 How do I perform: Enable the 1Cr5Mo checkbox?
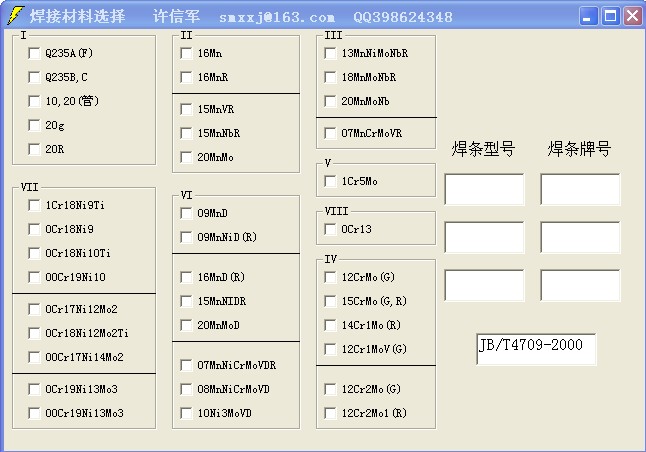pos(330,181)
